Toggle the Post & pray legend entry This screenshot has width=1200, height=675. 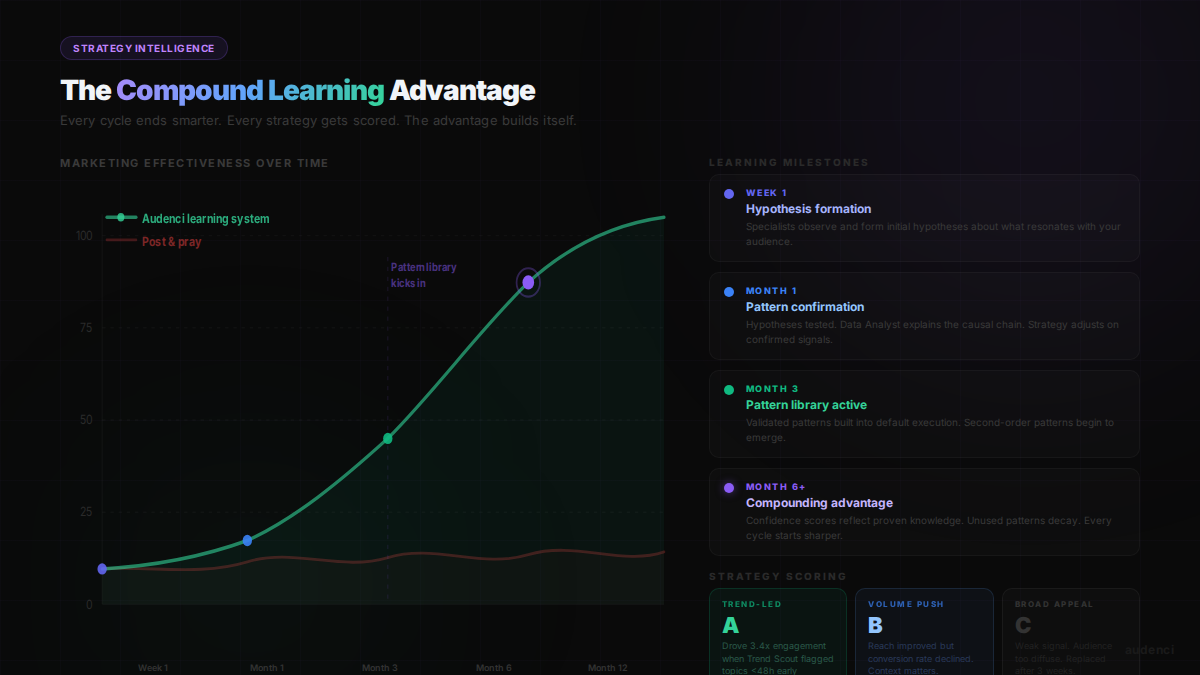coord(154,242)
